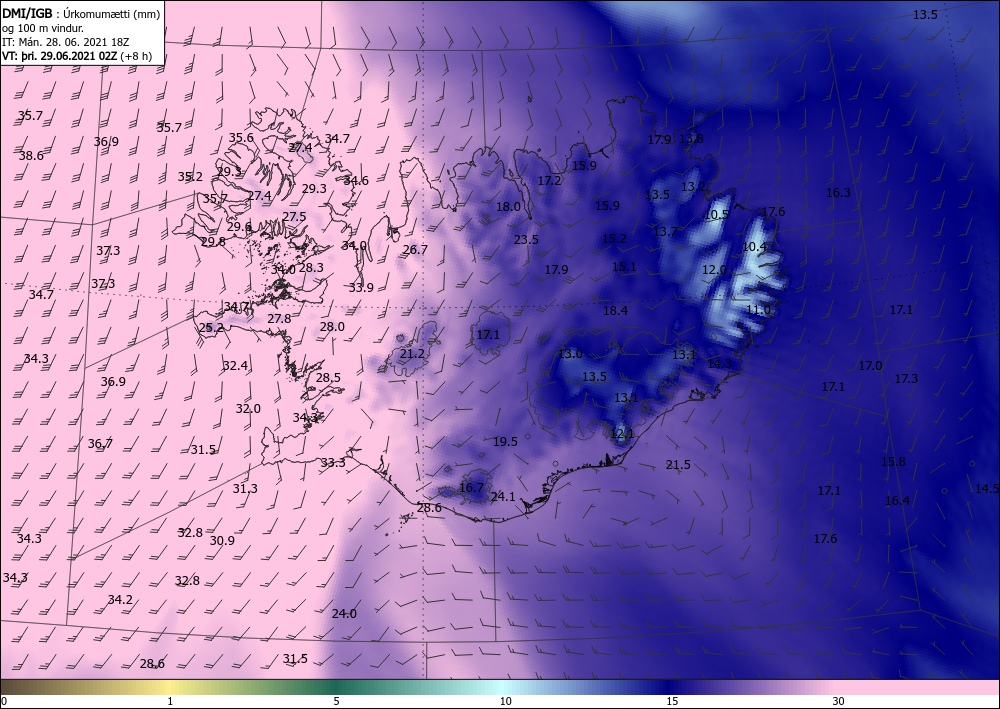Click the map value 17.3

pos(906,379)
